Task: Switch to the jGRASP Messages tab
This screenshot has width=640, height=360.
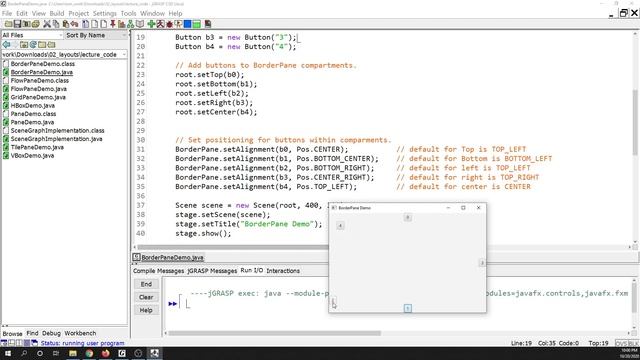Action: click(x=212, y=271)
